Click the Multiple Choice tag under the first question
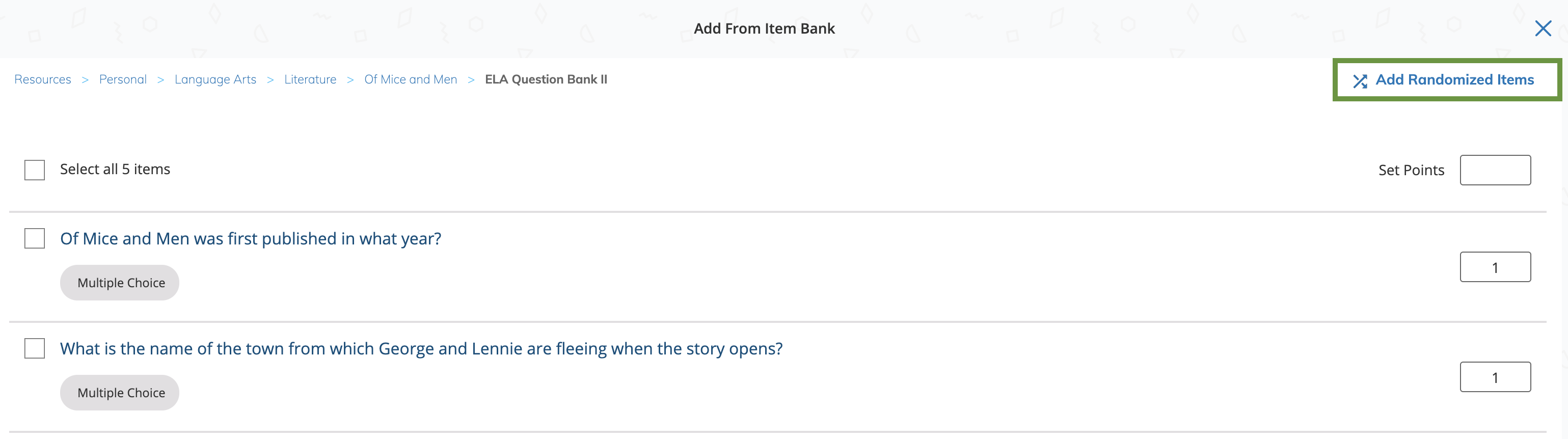Screen dimensions: 1568x439 click(119, 282)
